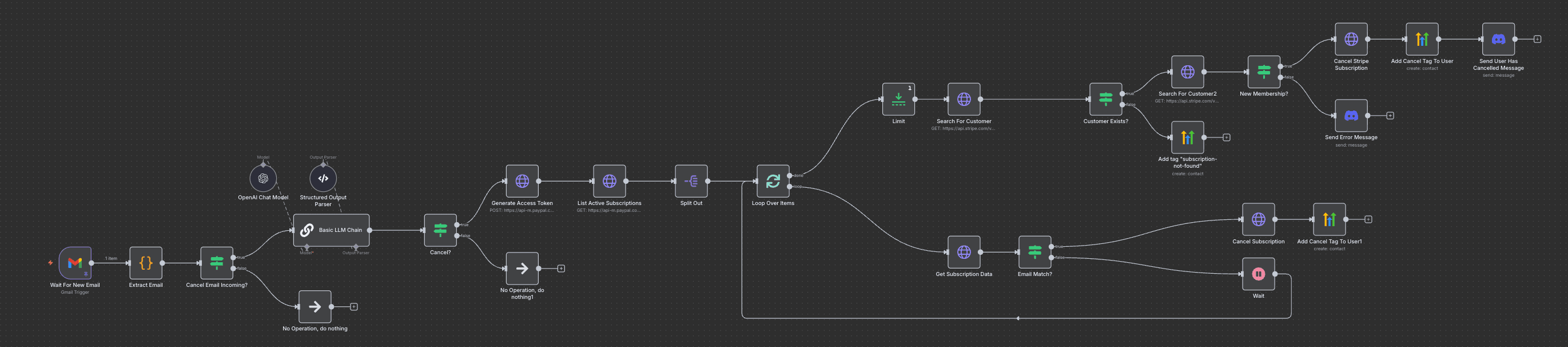Click the OpenAI Chat Model node
The height and width of the screenshot is (347, 1568).
(x=263, y=179)
